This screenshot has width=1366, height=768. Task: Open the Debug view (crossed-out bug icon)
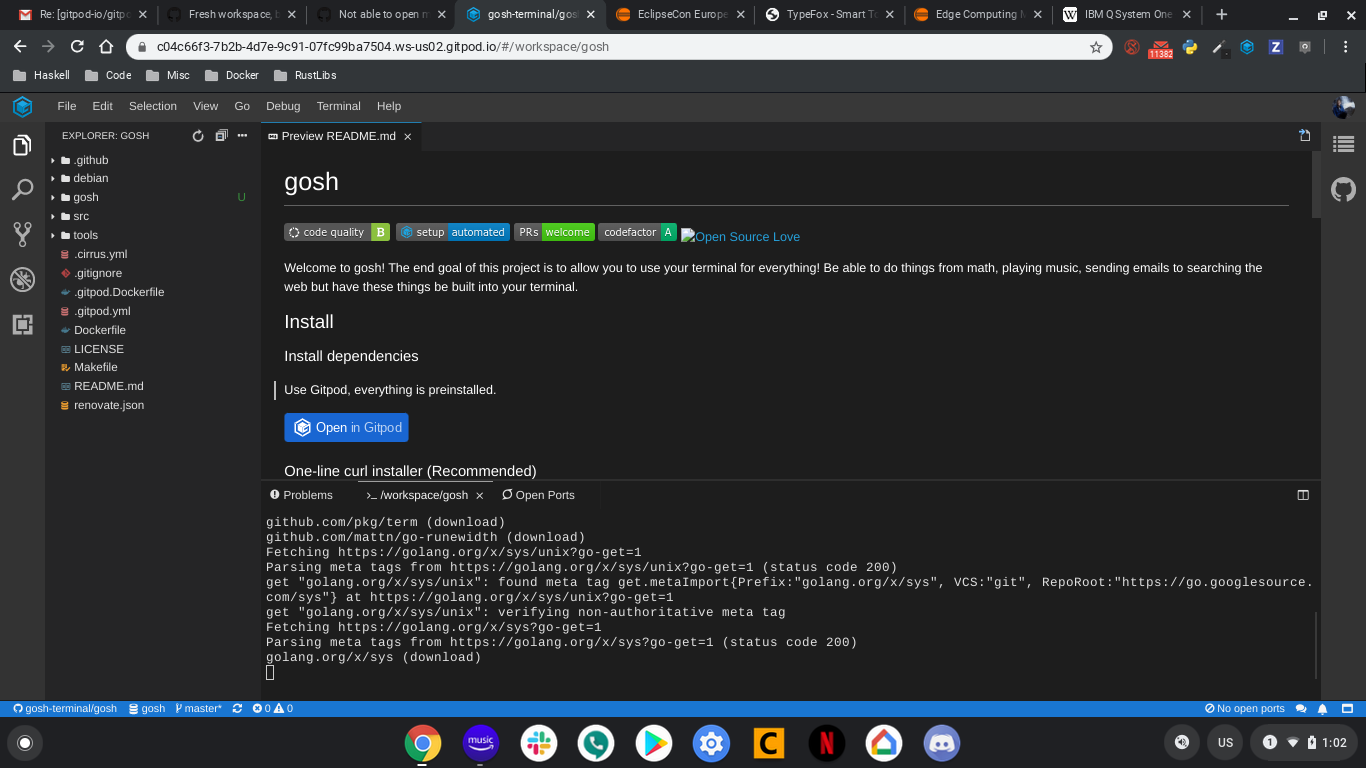click(x=22, y=280)
